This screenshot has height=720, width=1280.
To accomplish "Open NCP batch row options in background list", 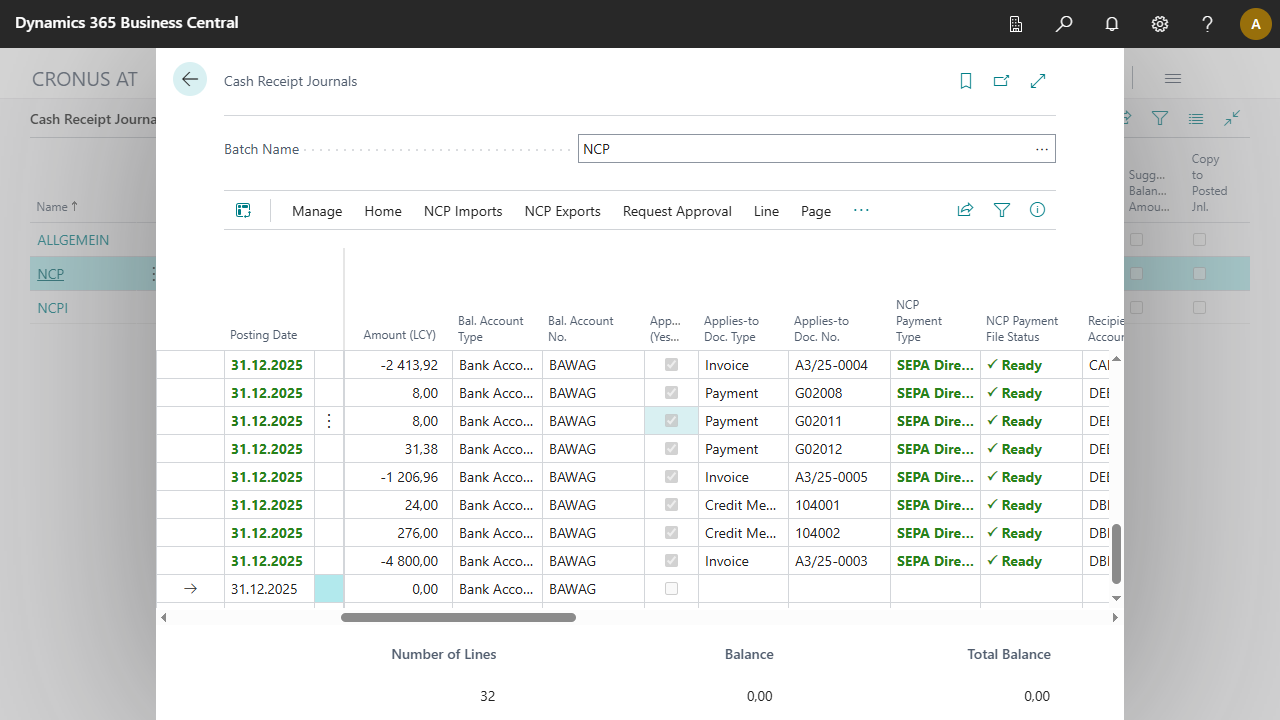I will pyautogui.click(x=153, y=274).
